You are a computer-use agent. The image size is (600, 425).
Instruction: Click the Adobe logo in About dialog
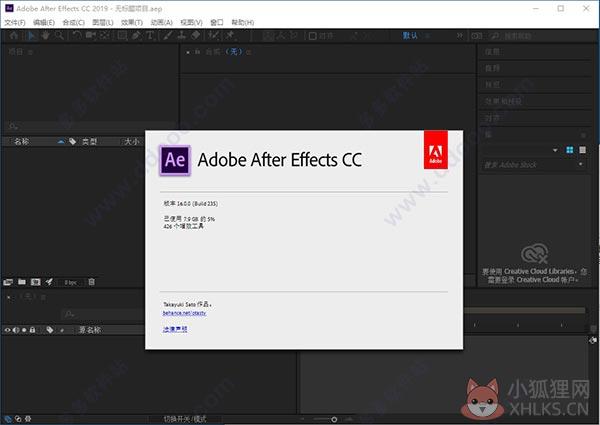pyautogui.click(x=435, y=150)
